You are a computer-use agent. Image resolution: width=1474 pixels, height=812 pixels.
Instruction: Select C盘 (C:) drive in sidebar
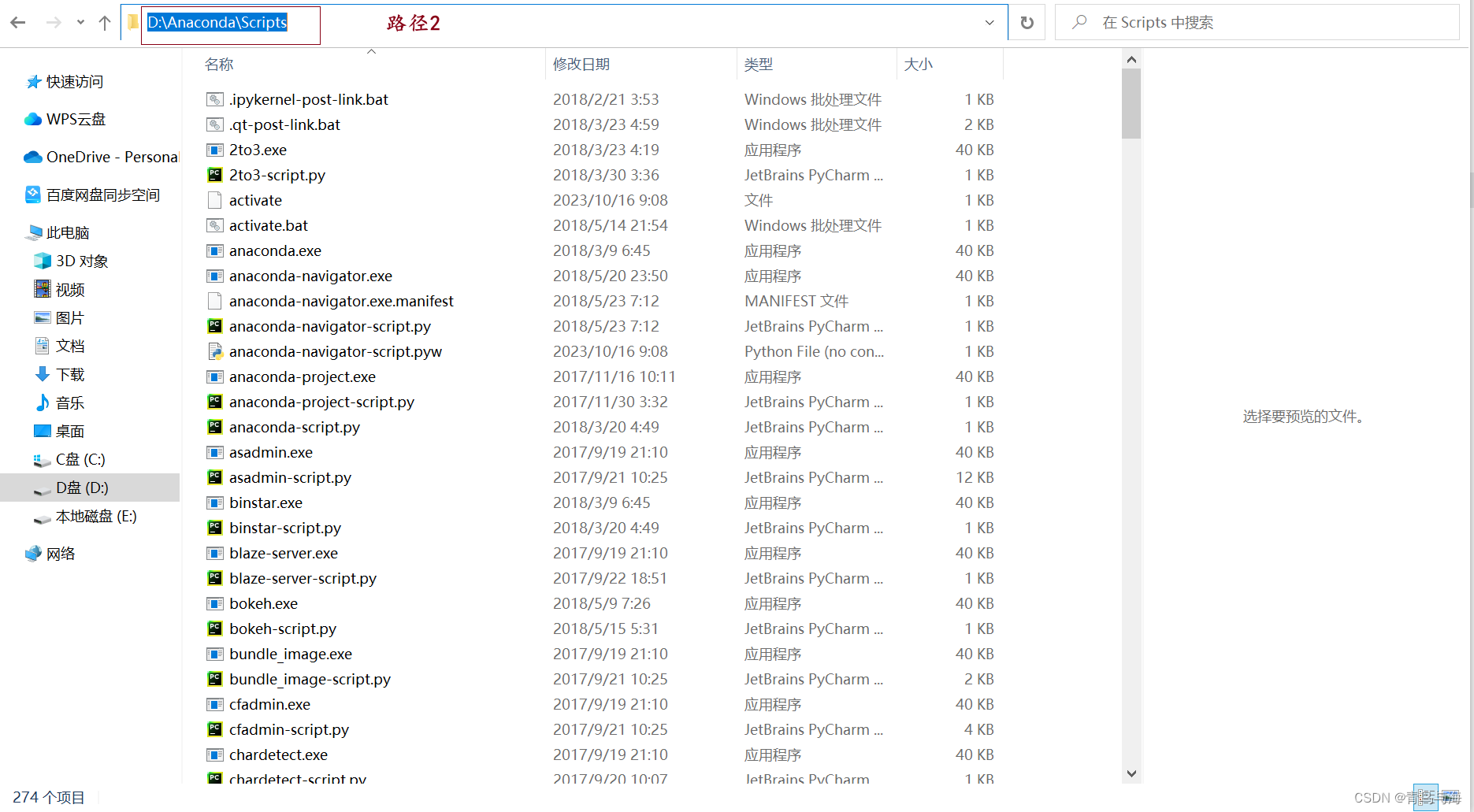pyautogui.click(x=69, y=459)
